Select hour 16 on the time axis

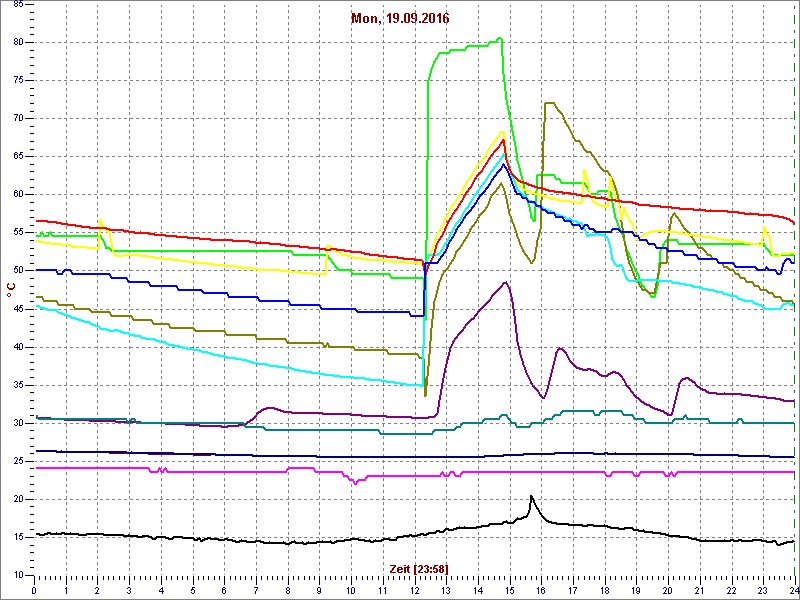tap(542, 590)
